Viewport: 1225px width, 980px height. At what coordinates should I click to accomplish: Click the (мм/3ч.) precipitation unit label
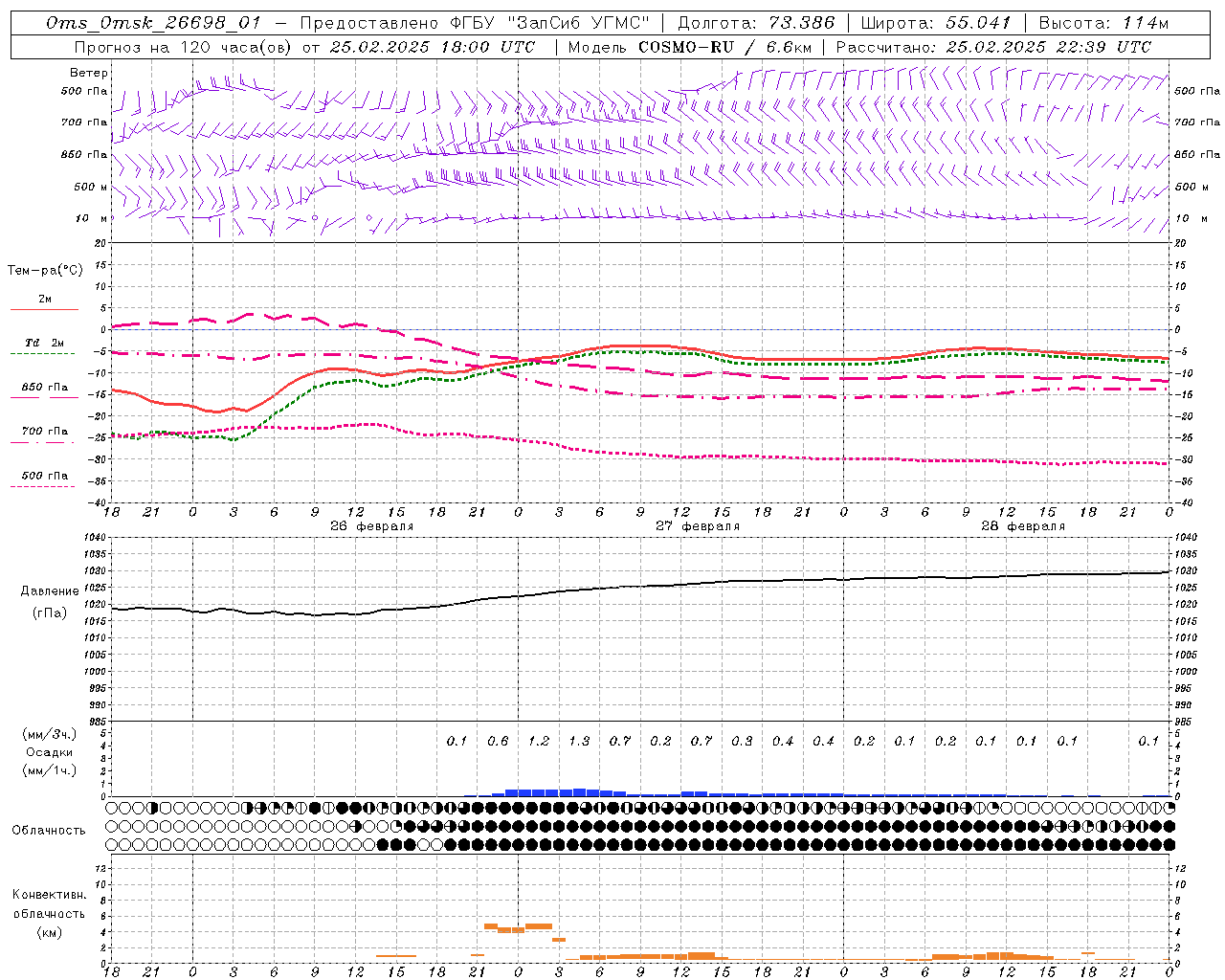(x=50, y=734)
